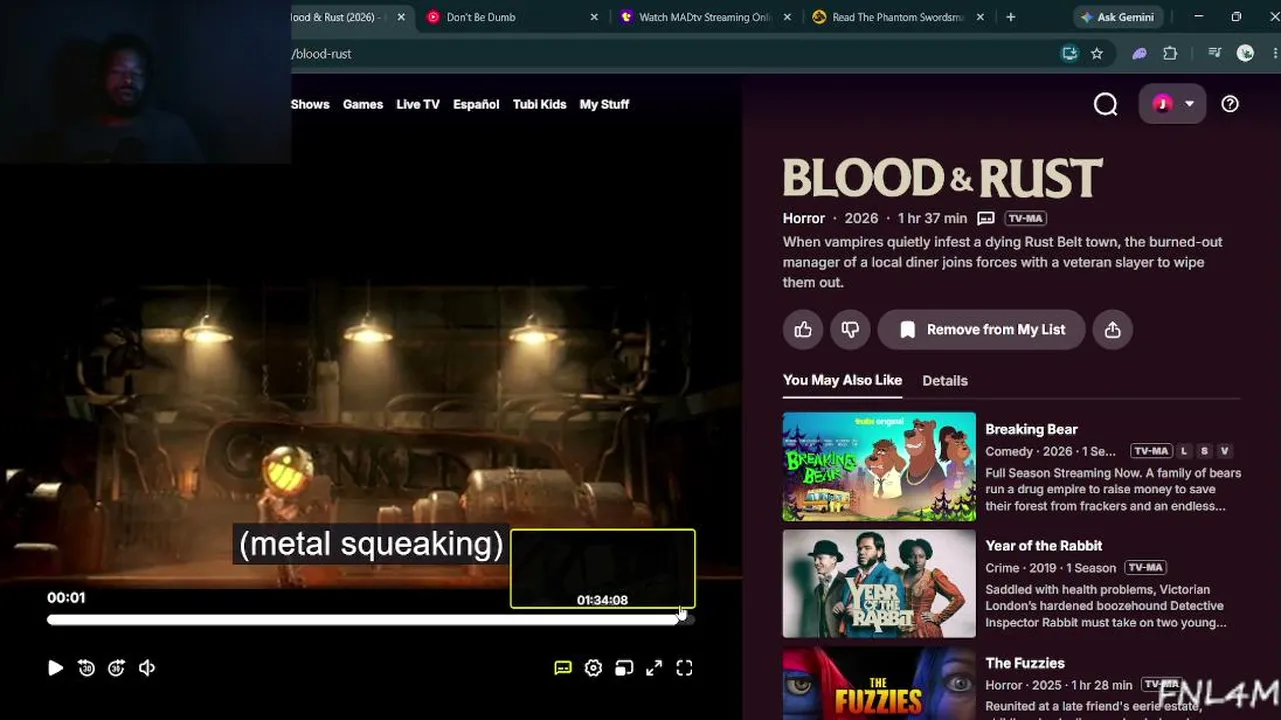Select the You May Also Like tab
This screenshot has height=720, width=1281.
click(x=842, y=380)
